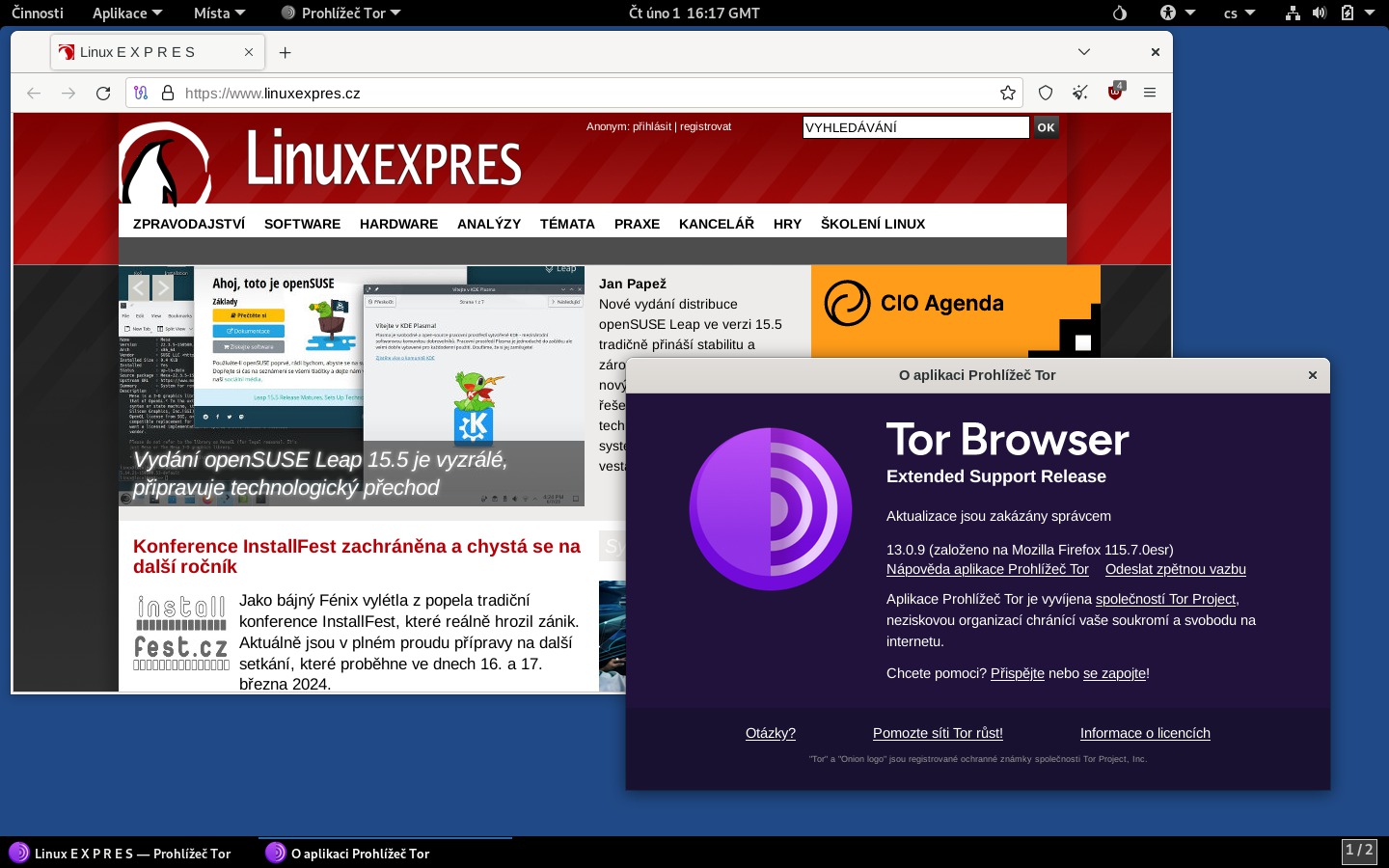Click Odeslat zpětnou vazbu link

tap(1176, 569)
